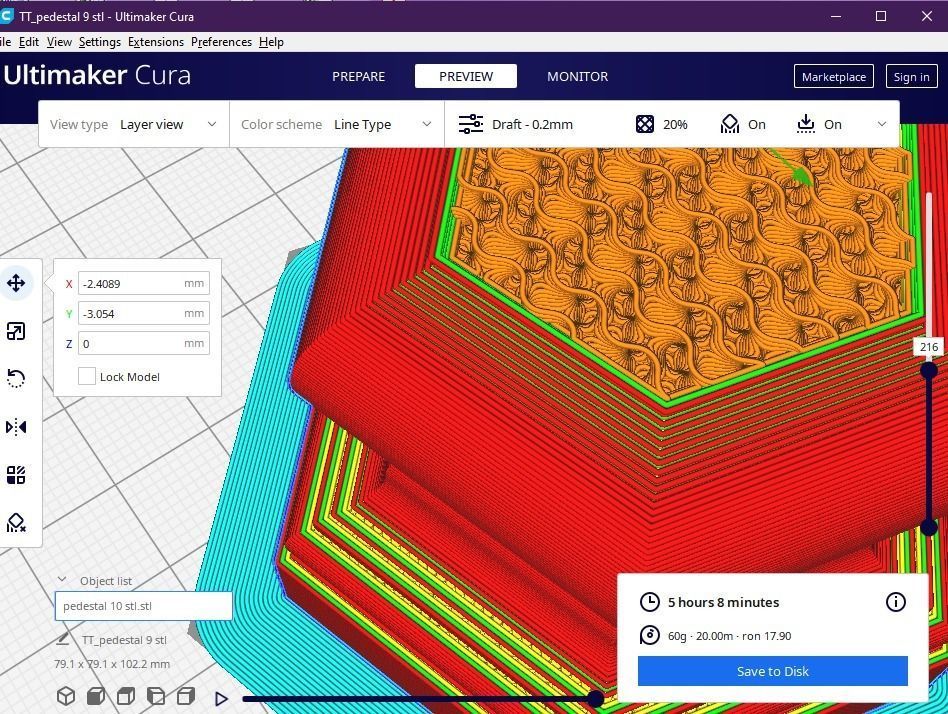948x714 pixels.
Task: Switch to top view cube
Action: pyautogui.click(x=126, y=696)
